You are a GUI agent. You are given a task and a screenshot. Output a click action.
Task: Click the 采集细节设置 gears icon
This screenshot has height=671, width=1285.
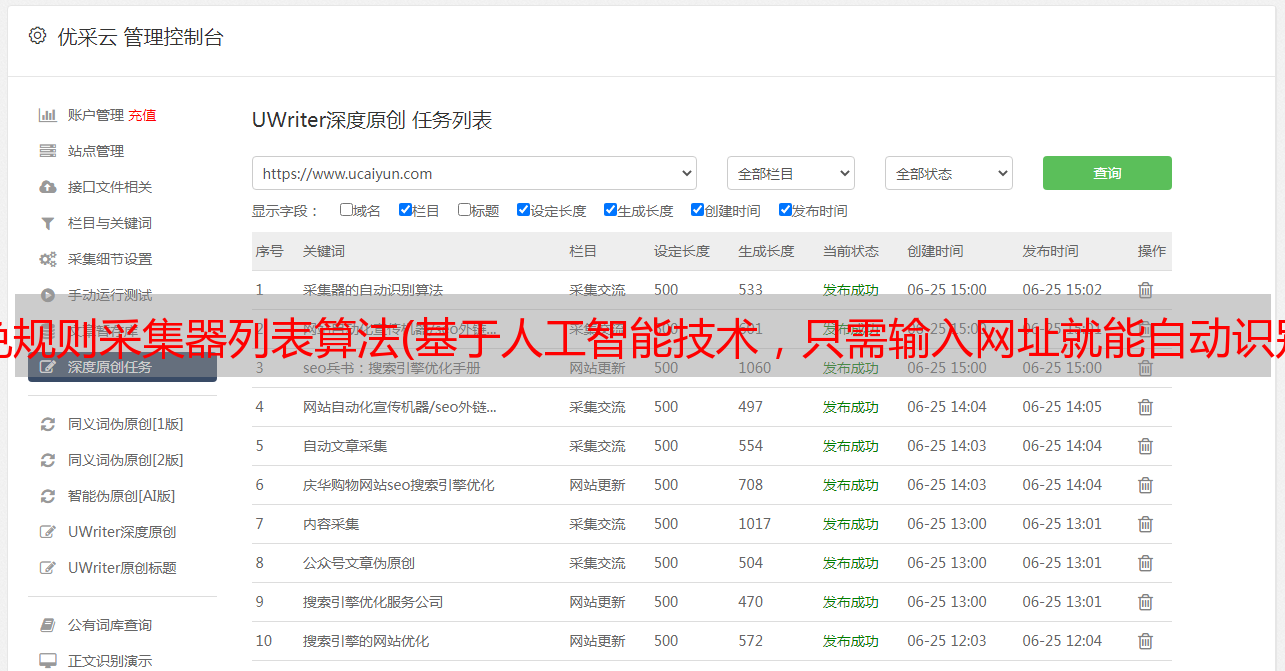tap(47, 259)
